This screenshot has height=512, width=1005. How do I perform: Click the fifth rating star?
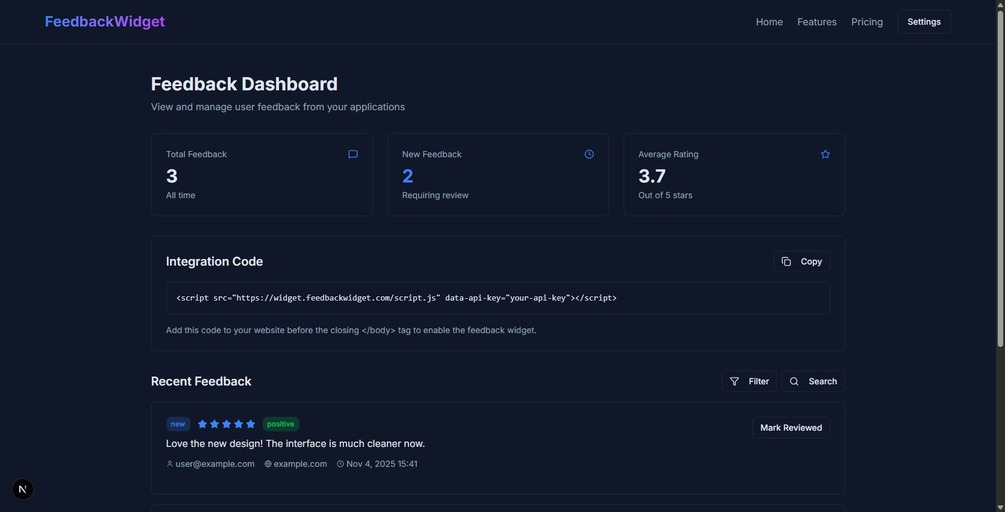click(251, 424)
